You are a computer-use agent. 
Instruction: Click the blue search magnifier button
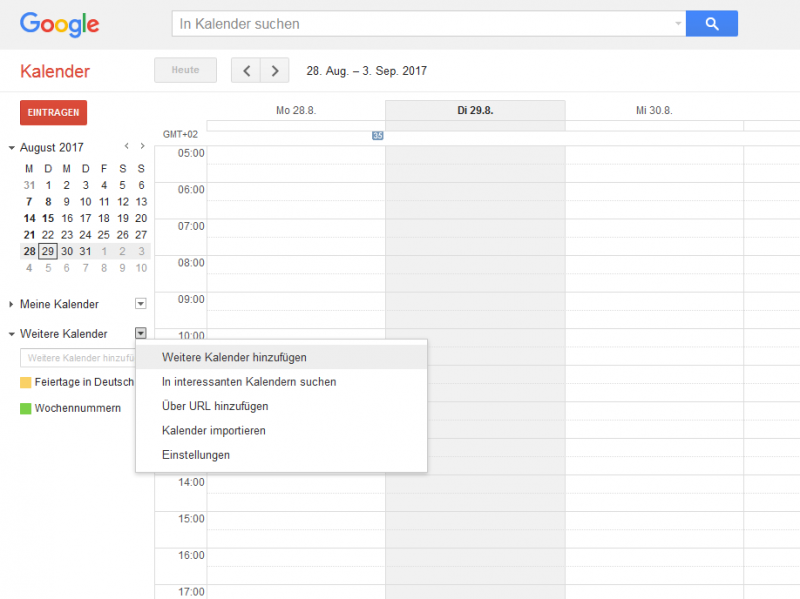coord(711,23)
